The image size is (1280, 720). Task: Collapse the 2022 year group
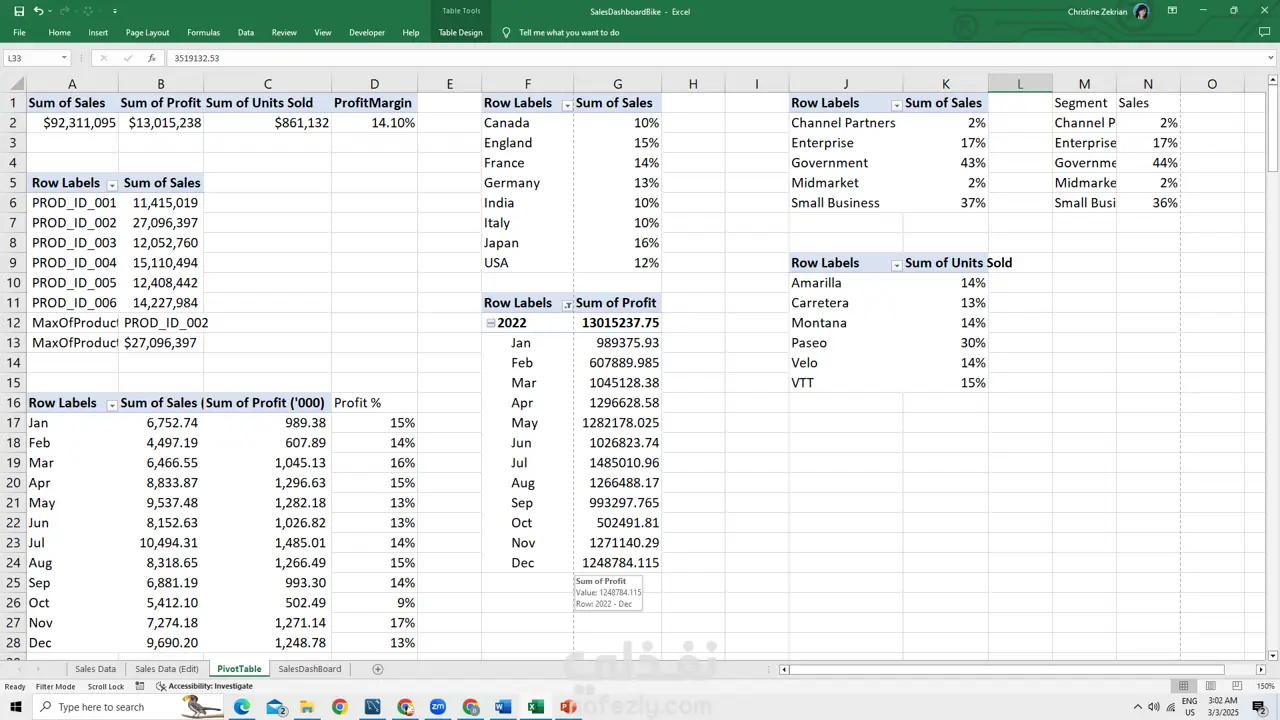pos(490,323)
